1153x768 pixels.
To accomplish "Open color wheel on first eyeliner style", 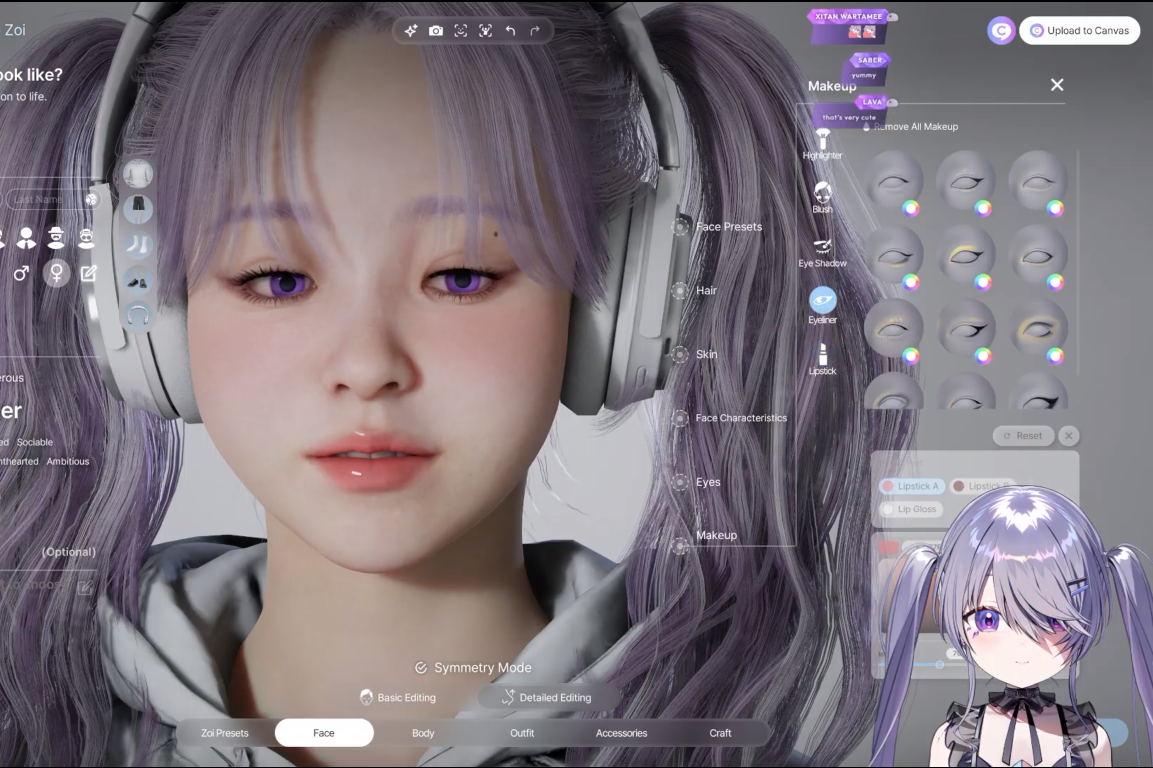I will click(x=911, y=209).
